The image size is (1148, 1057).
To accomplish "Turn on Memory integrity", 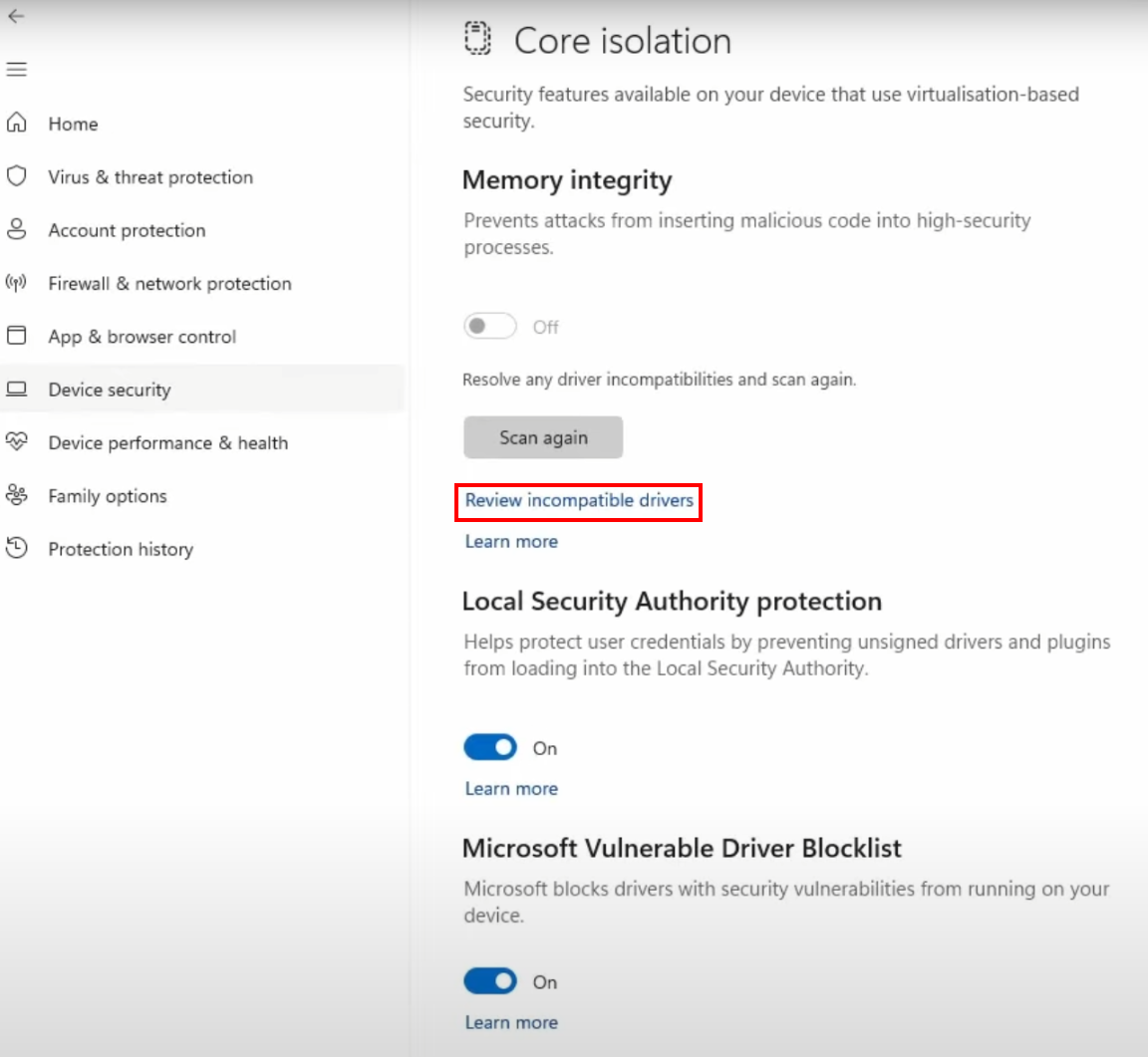I will [489, 326].
